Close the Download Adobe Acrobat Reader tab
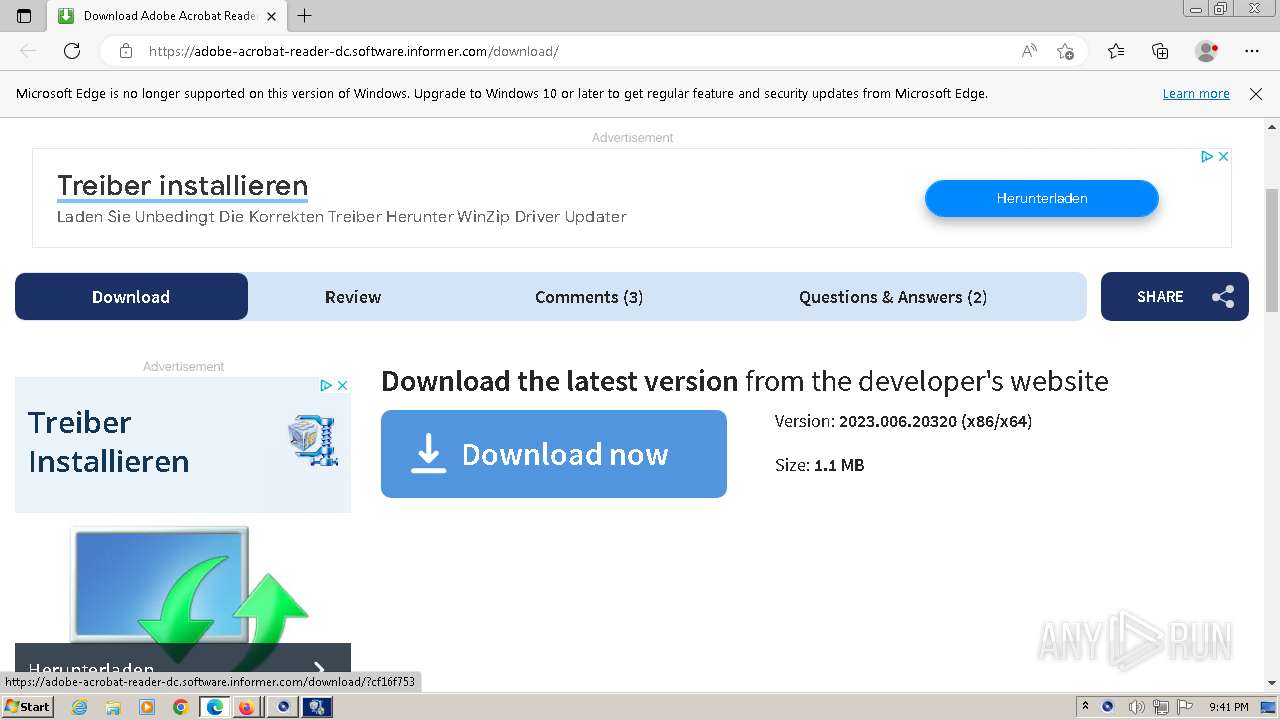This screenshot has width=1280, height=720. [272, 16]
